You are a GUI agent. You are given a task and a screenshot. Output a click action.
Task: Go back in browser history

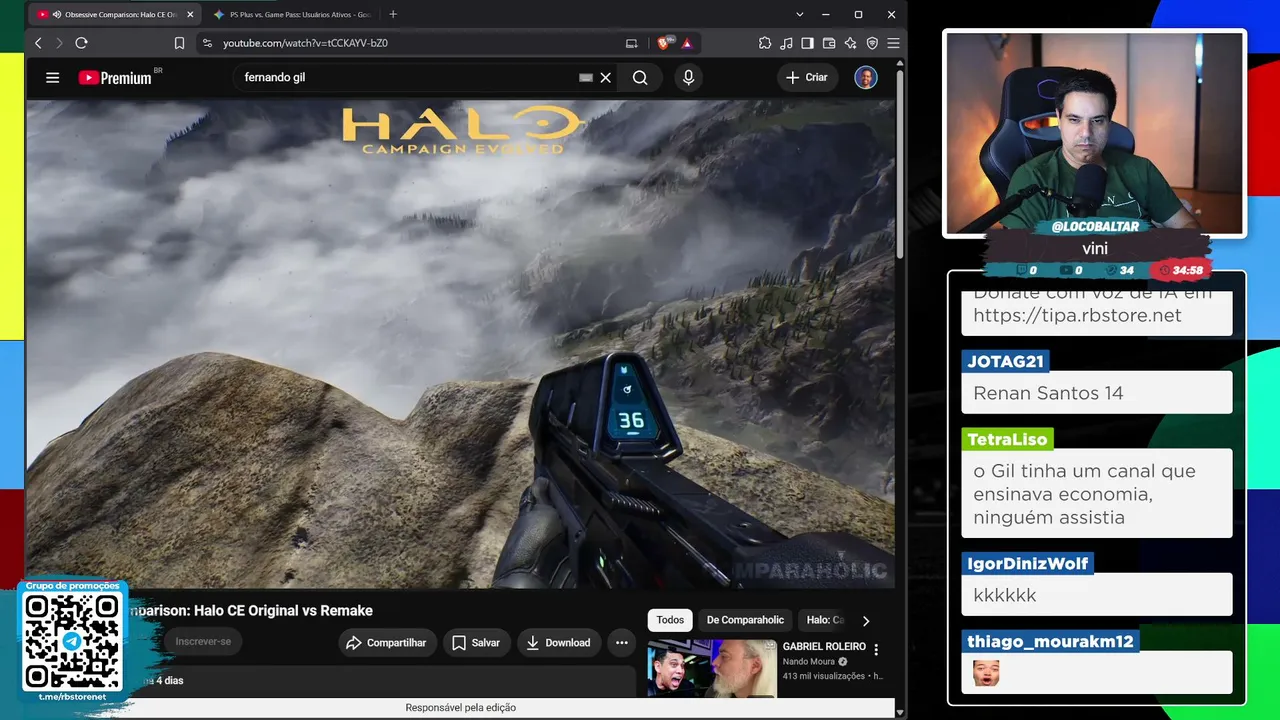pyautogui.click(x=38, y=43)
